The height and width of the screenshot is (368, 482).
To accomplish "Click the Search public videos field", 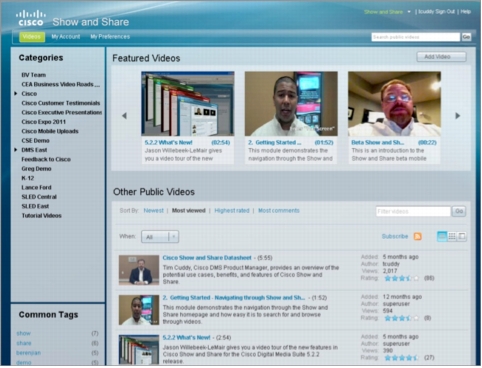I will pos(415,37).
